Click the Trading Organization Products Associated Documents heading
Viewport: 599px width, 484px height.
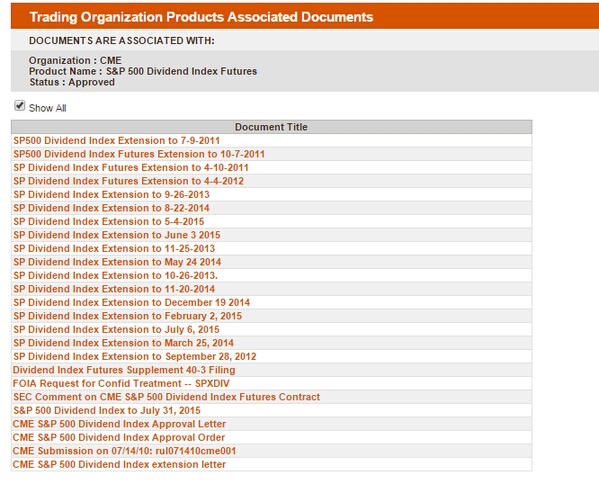201,17
